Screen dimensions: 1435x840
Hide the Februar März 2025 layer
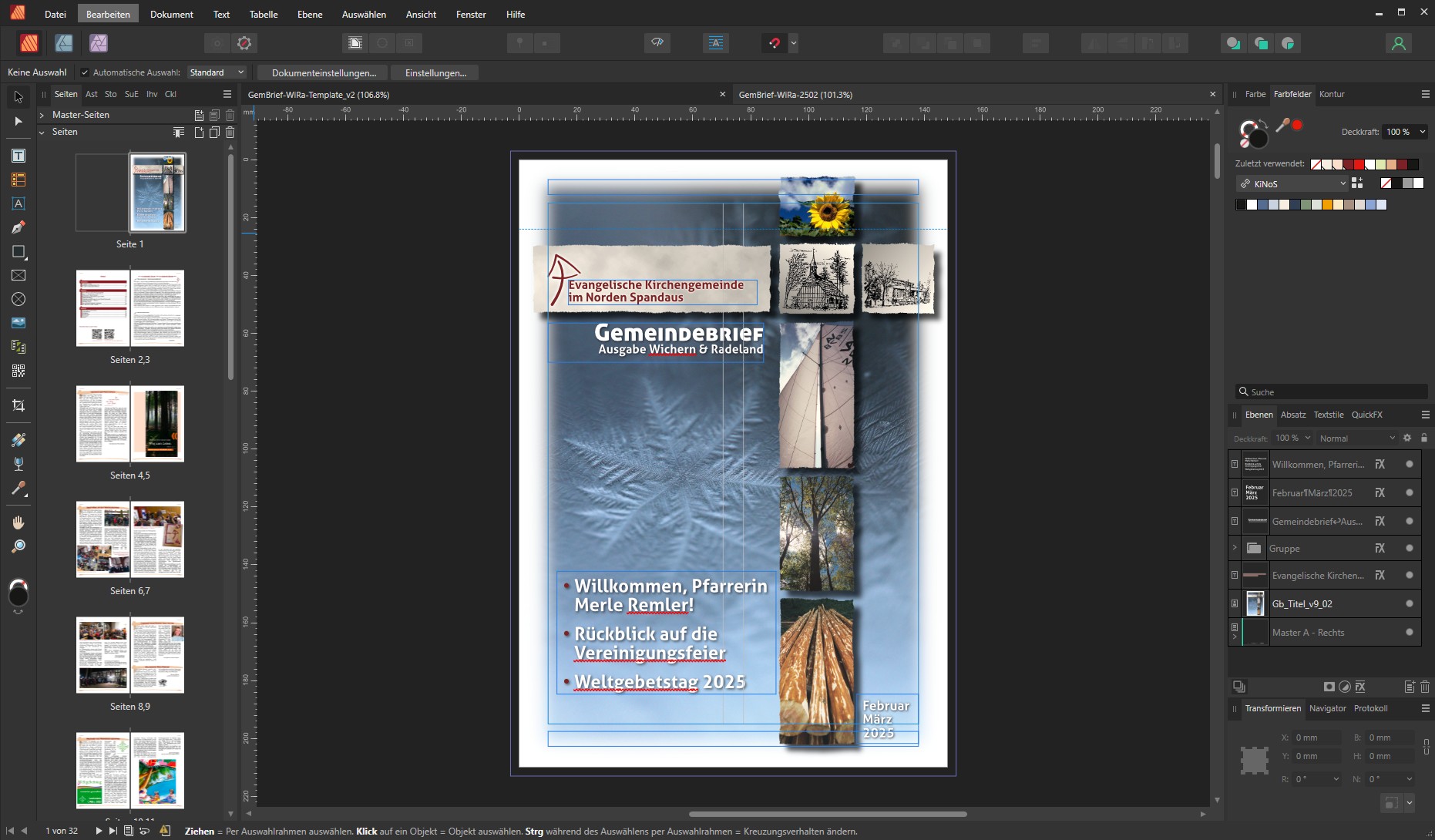[x=1410, y=492]
